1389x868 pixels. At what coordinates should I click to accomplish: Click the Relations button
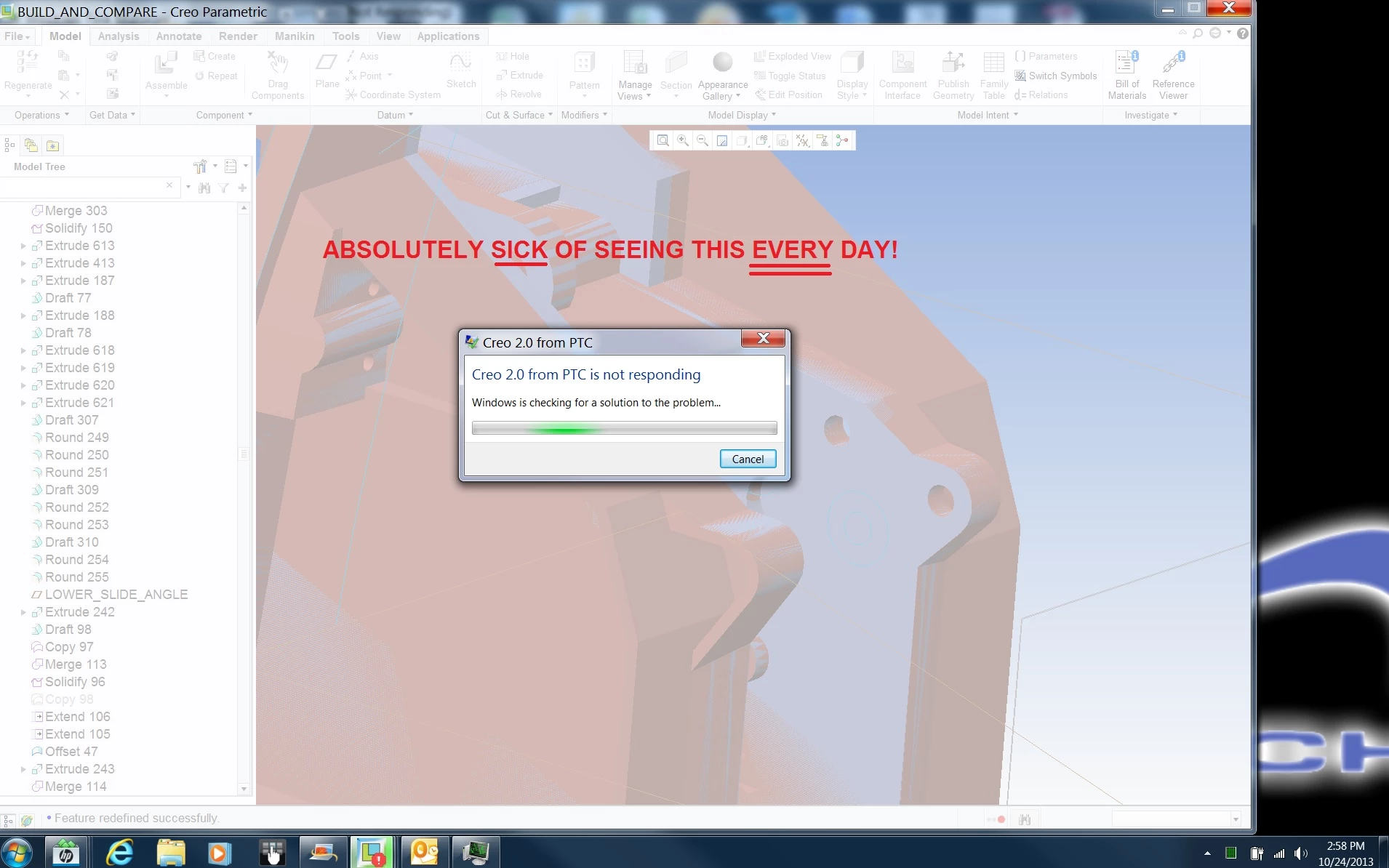[1041, 95]
